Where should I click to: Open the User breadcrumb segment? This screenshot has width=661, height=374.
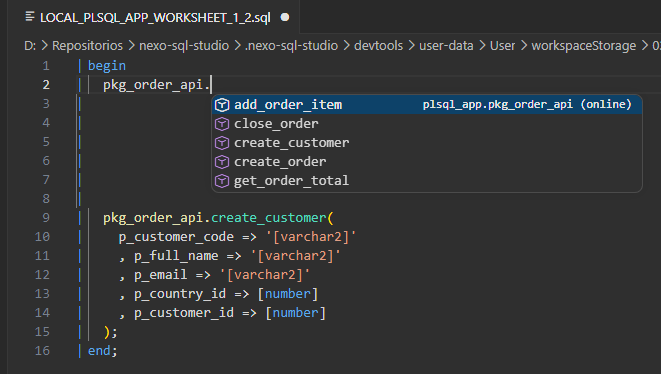[502, 46]
